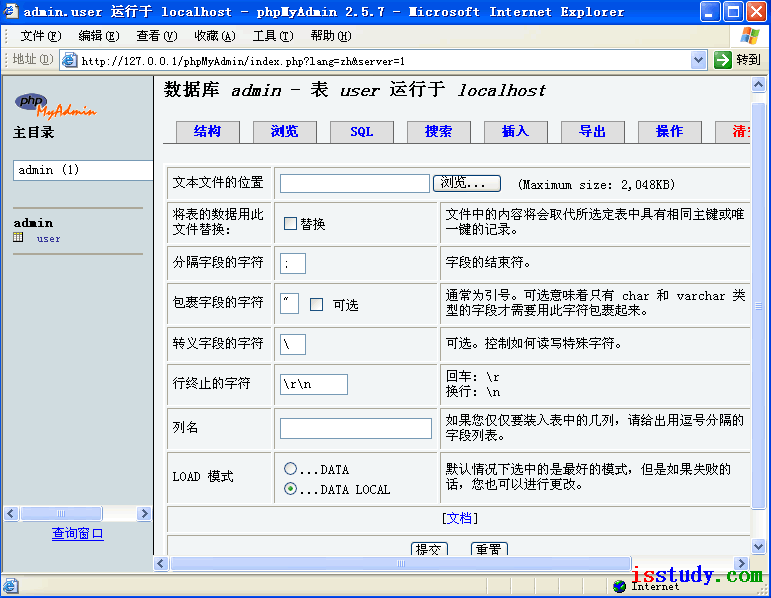Open the 帮助(H) menu

(x=331, y=36)
